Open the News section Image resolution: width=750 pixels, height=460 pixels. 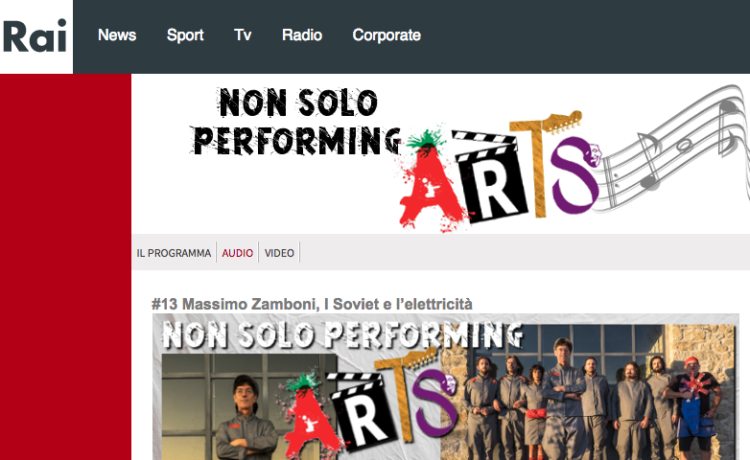[x=117, y=35]
